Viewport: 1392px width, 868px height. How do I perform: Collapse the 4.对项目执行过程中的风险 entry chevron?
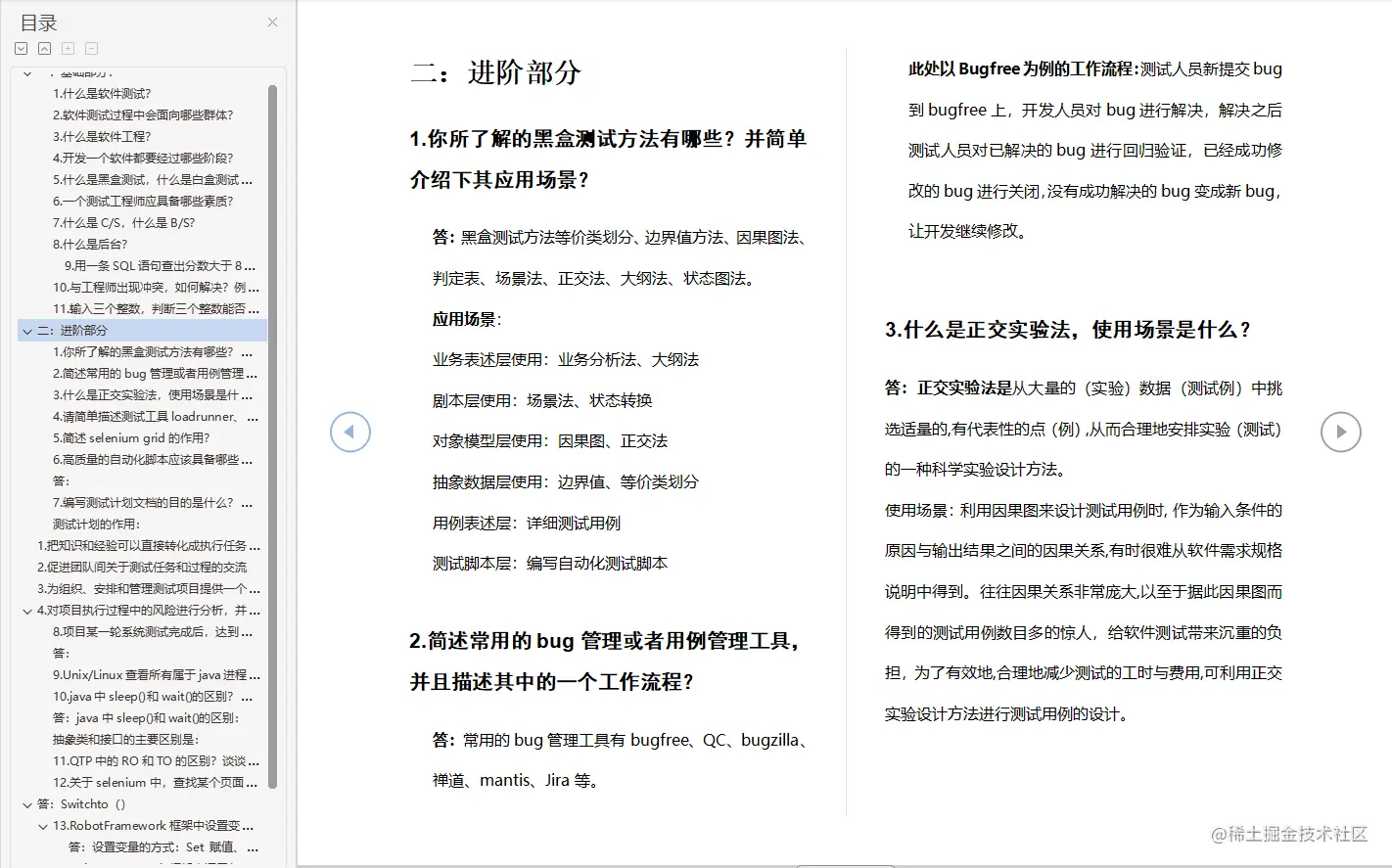coord(26,610)
